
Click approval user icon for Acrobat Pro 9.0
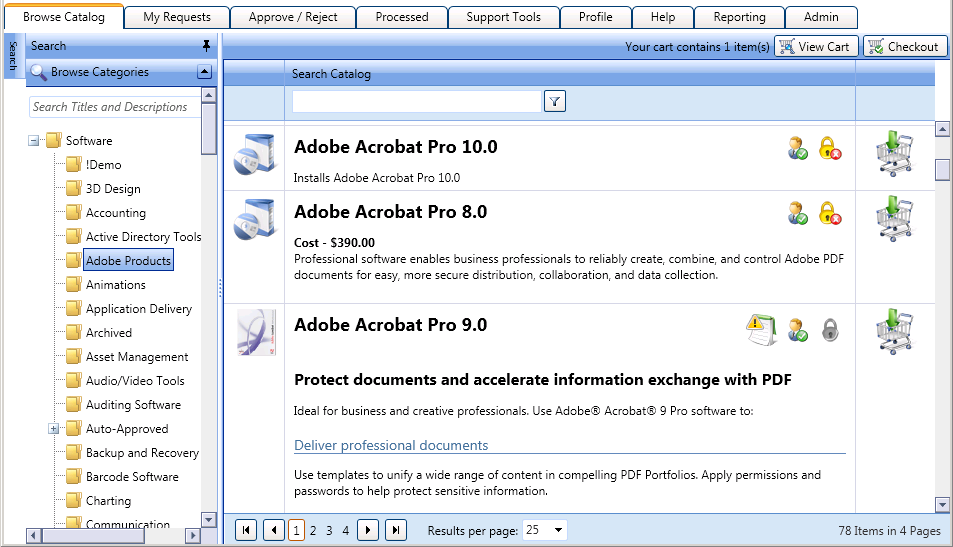pyautogui.click(x=797, y=330)
